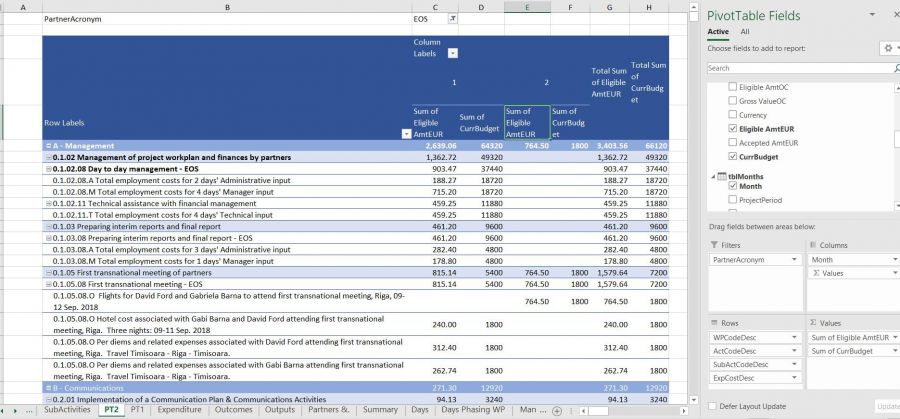
Task: Collapse 0.1.02.11 Technical assistance row
Action: click(x=49, y=203)
